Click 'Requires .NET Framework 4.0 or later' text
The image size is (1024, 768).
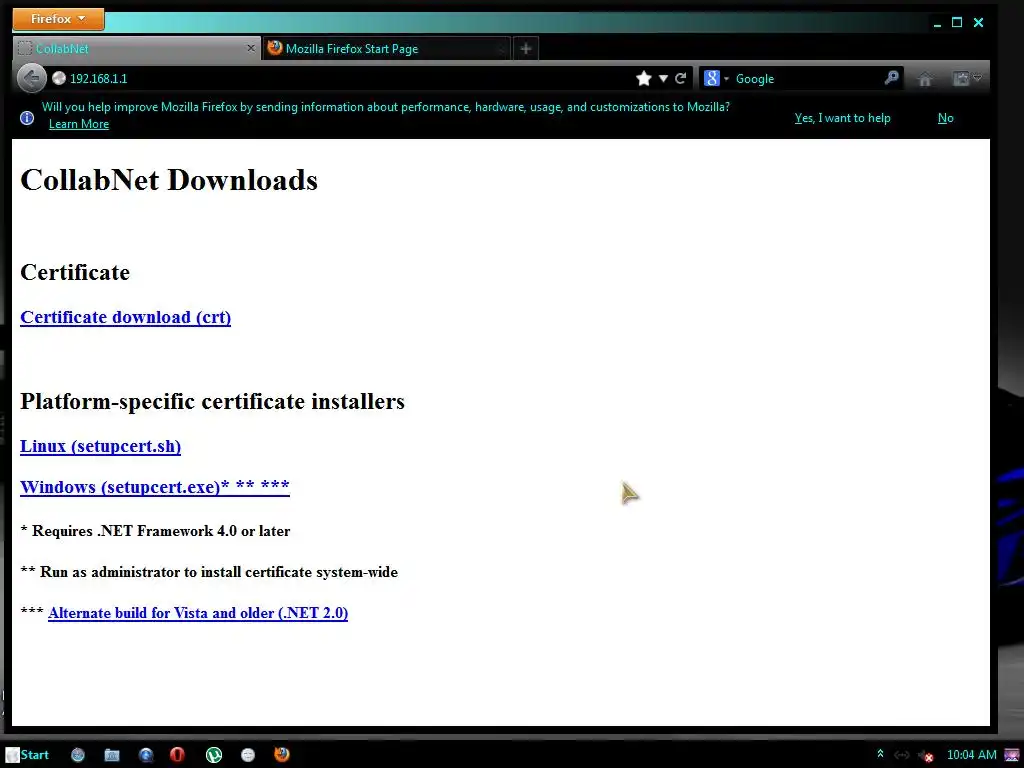pos(161,531)
